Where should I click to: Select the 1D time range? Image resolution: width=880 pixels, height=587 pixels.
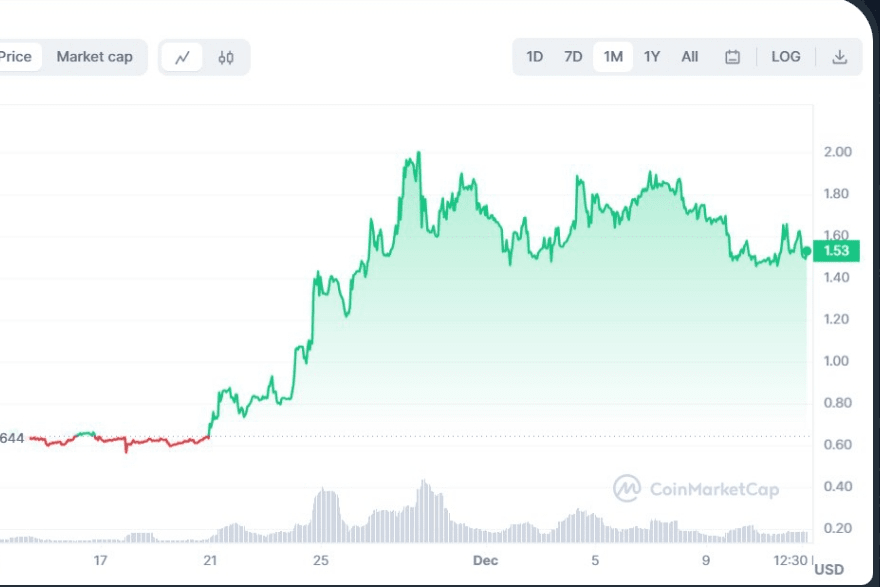tap(535, 57)
